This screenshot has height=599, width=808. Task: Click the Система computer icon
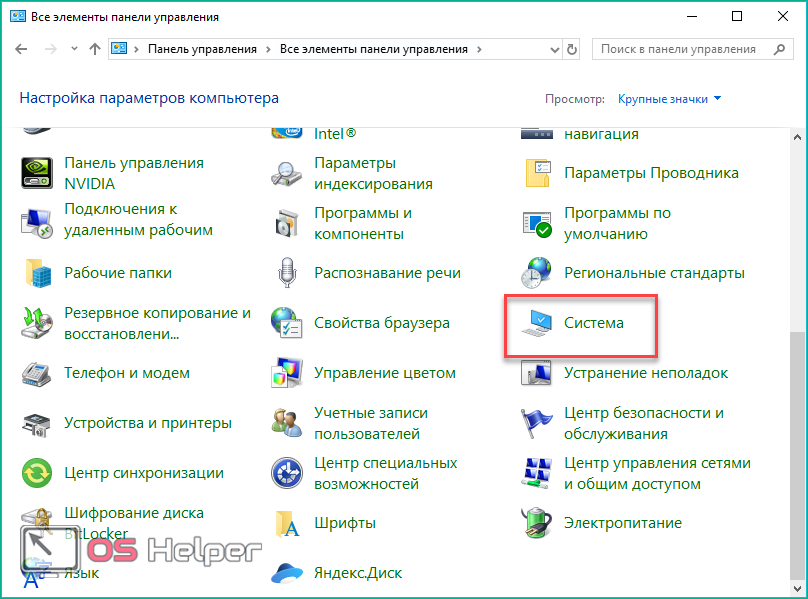[537, 323]
